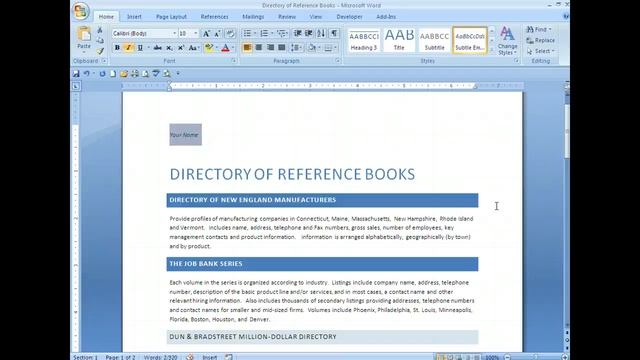The width and height of the screenshot is (640, 360).
Task: Increase the paragraph indent
Action: point(309,33)
